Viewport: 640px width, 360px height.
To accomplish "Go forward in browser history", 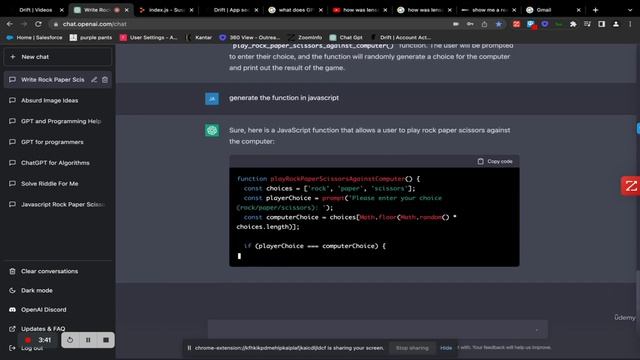I will point(24,24).
